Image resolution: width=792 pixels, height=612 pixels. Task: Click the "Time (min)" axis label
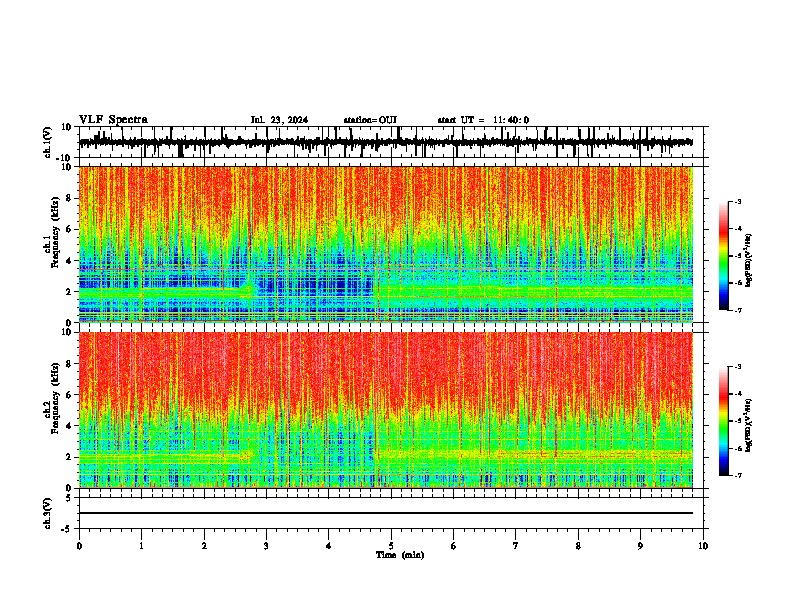400,555
